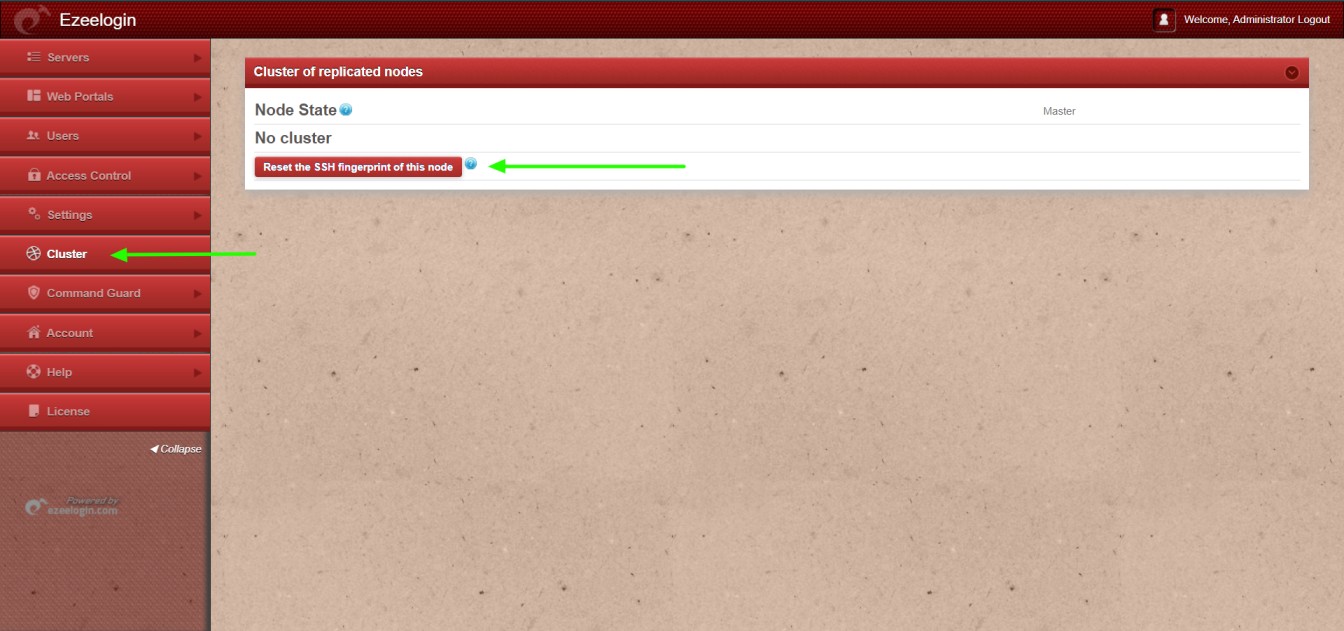Viewport: 1344px width, 631px height.
Task: Expand the Web Portals submenu arrow
Action: tap(198, 97)
